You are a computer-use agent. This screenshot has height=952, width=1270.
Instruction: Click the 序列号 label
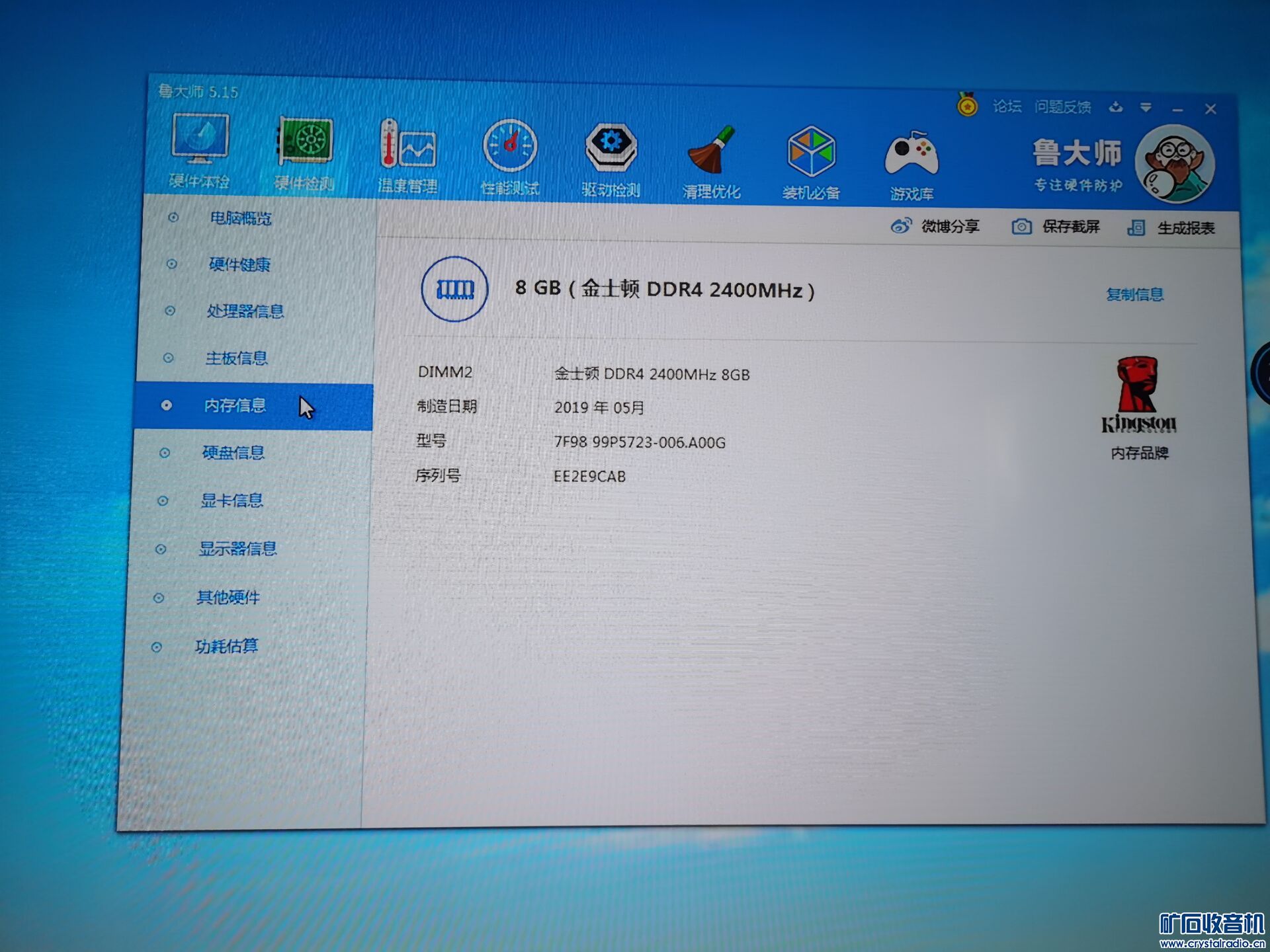(437, 475)
